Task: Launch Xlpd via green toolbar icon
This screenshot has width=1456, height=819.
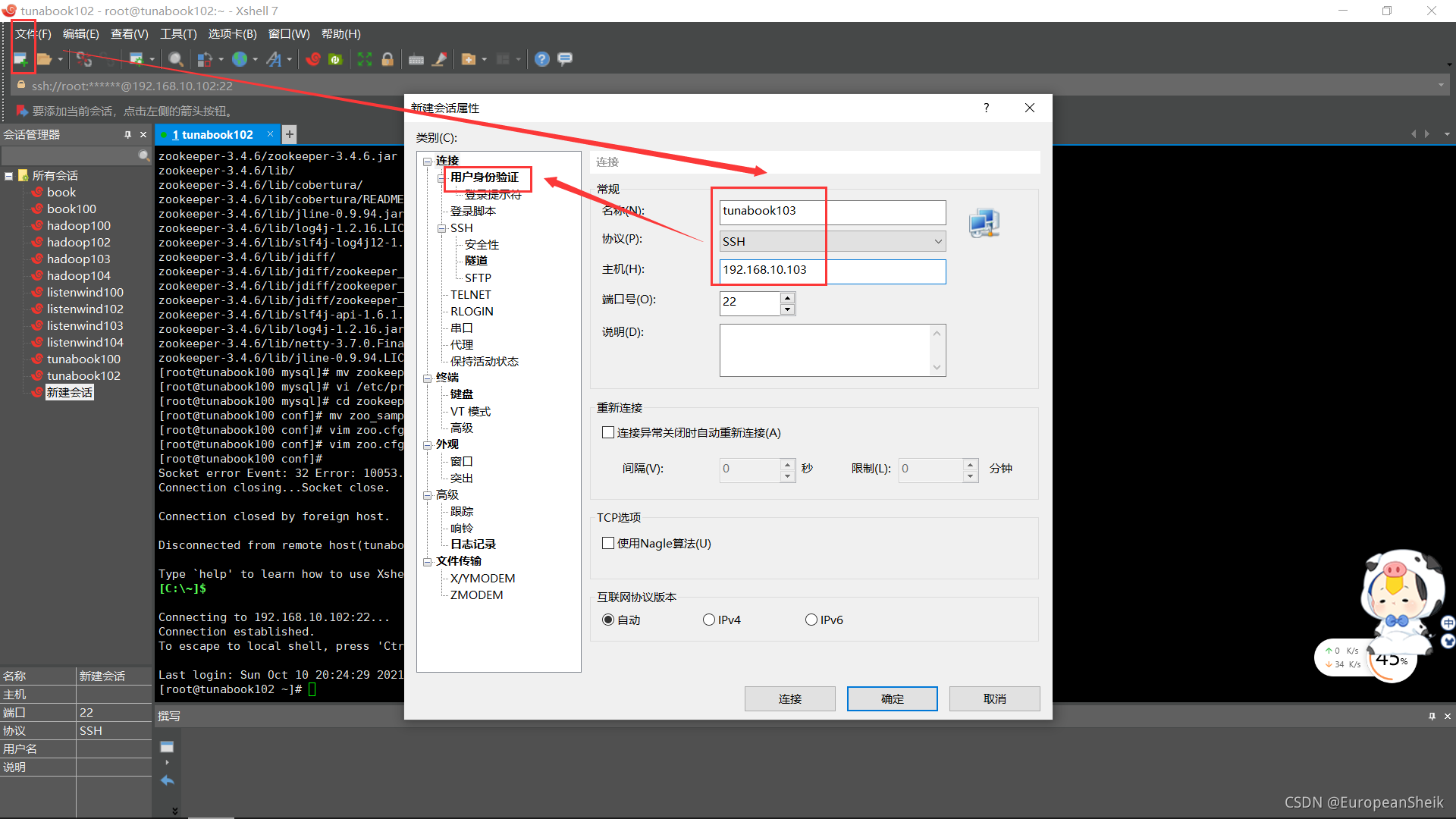Action: (x=336, y=59)
